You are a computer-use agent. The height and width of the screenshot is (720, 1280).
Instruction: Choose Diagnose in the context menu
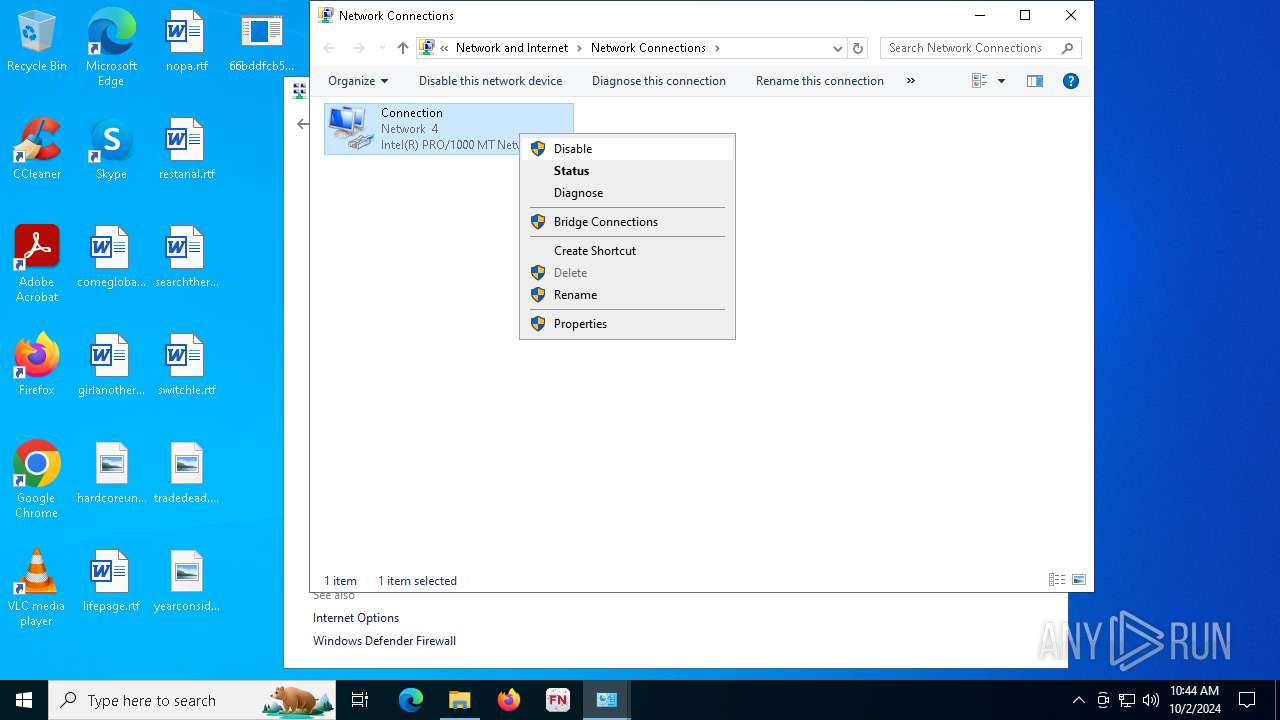[x=627, y=193]
